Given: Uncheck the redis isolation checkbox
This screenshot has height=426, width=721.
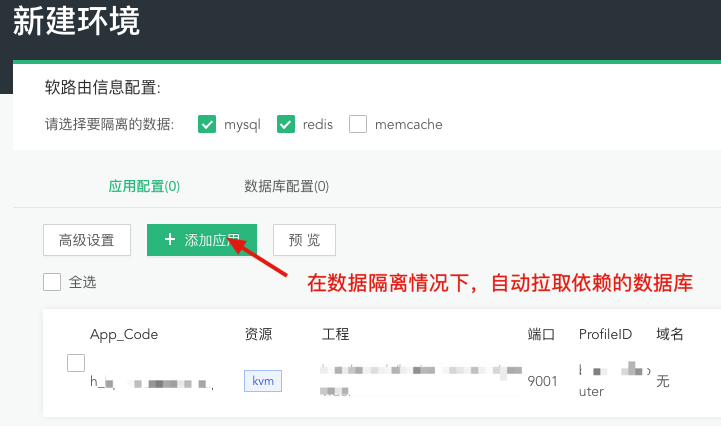Looking at the screenshot, I should pyautogui.click(x=286, y=124).
